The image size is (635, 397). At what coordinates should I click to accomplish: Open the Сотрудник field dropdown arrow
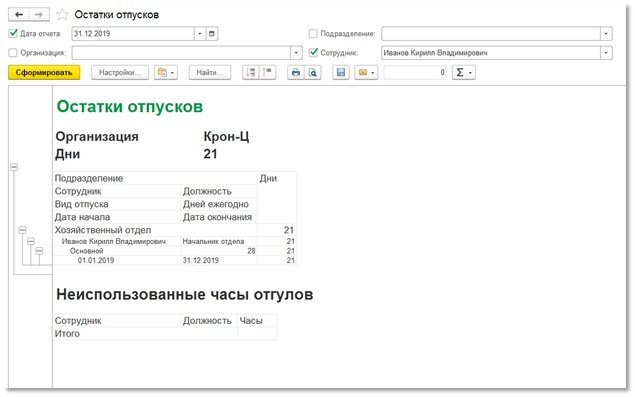[606, 53]
